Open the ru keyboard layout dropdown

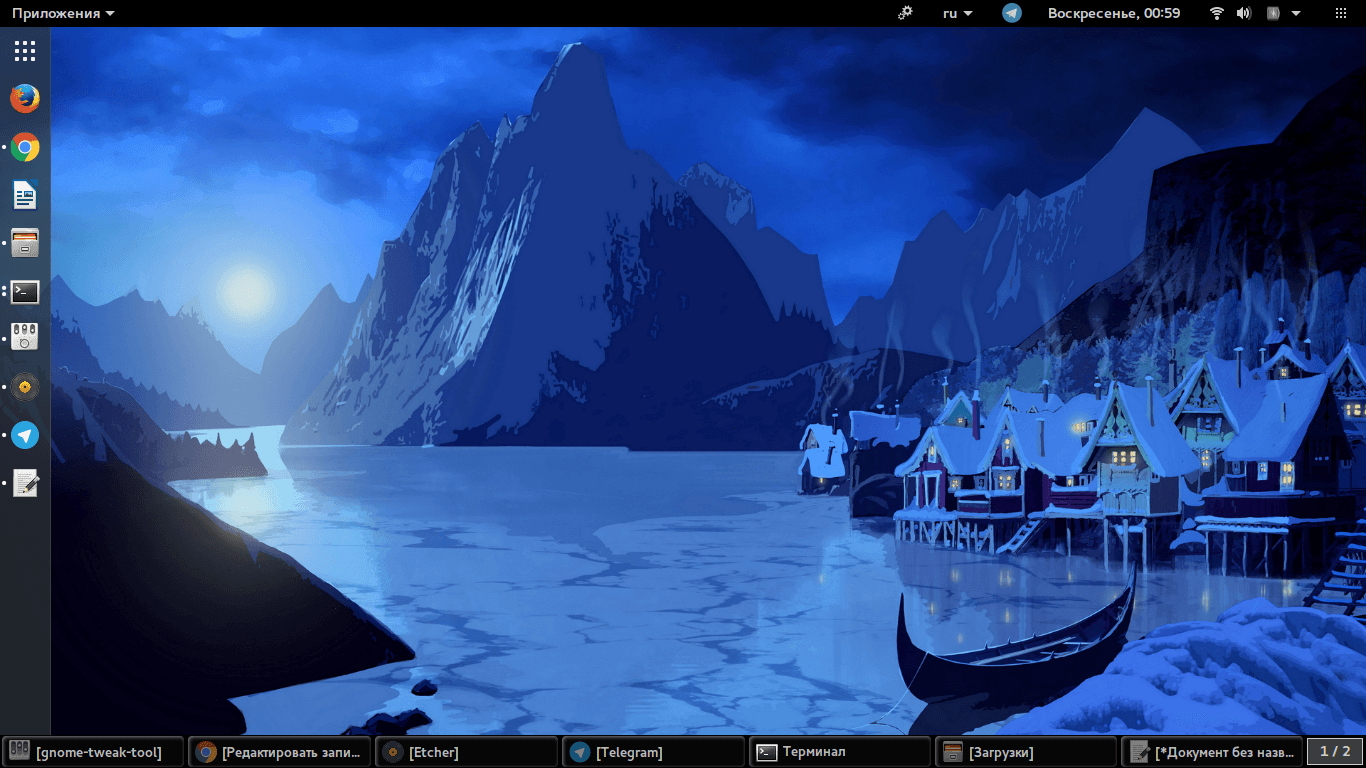pos(958,13)
